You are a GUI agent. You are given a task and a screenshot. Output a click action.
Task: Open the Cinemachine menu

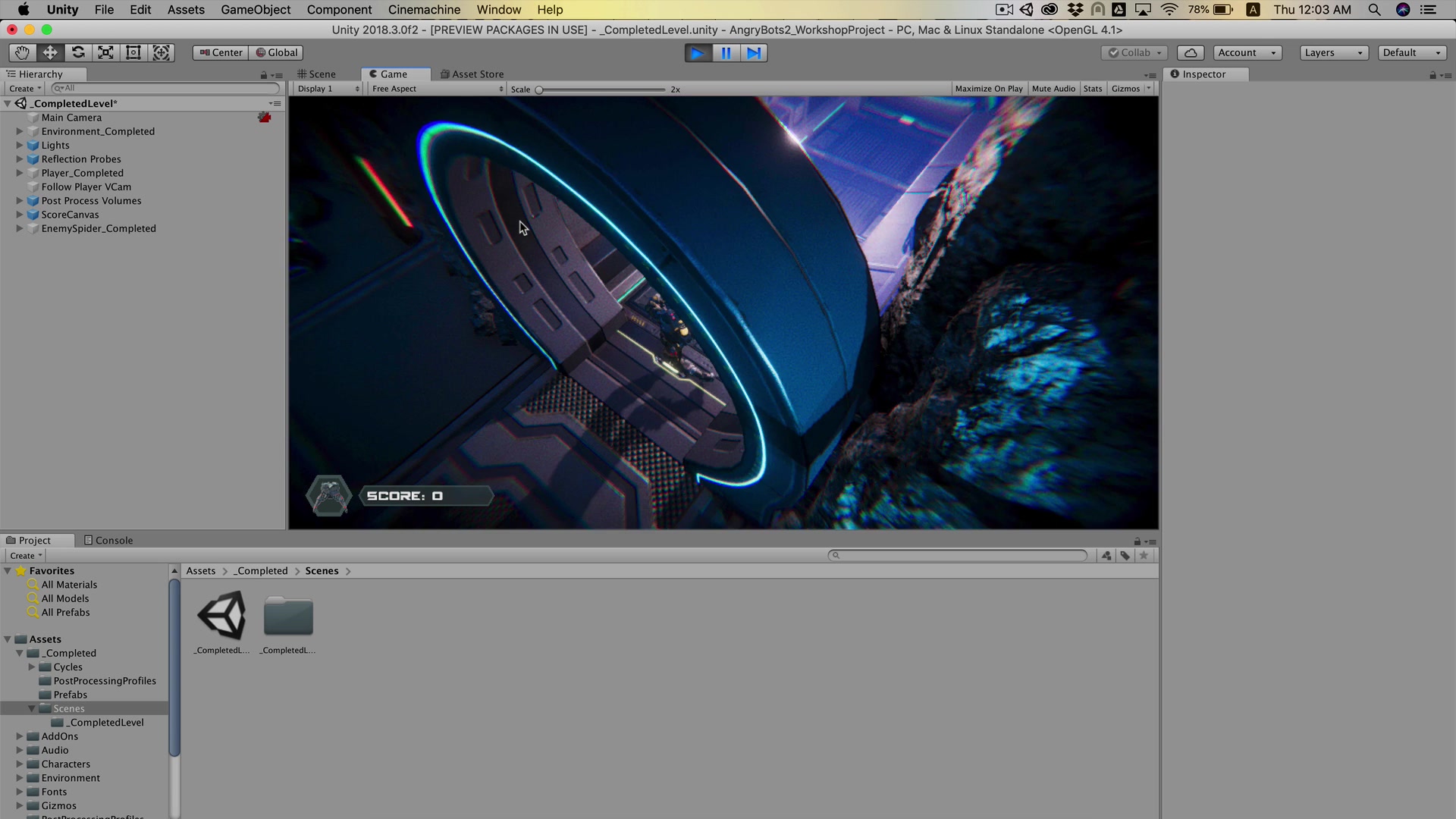pyautogui.click(x=424, y=9)
